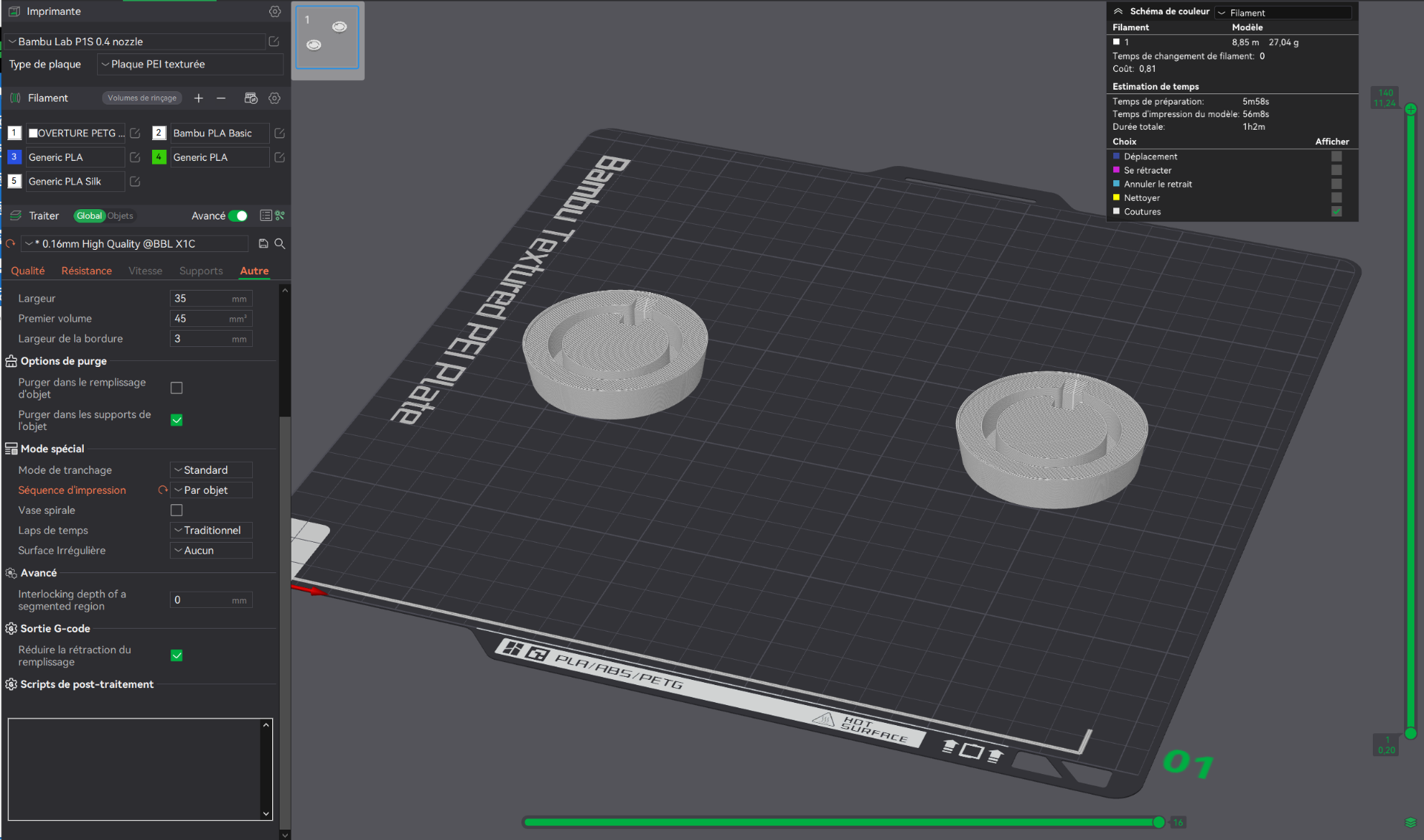Enable Purger dans le remplissage d'objet
The height and width of the screenshot is (840, 1424).
pyautogui.click(x=177, y=388)
